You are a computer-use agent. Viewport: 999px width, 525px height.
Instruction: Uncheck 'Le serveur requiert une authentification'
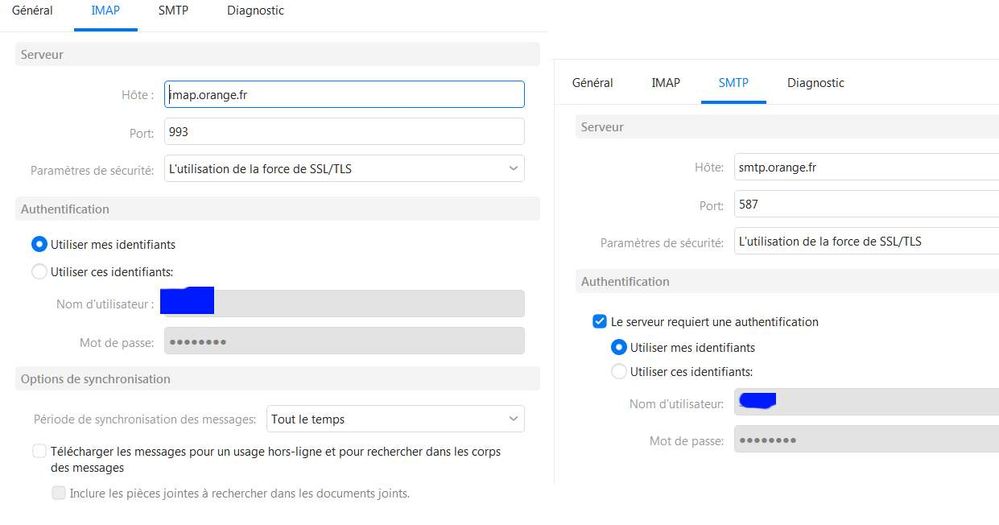click(x=600, y=322)
